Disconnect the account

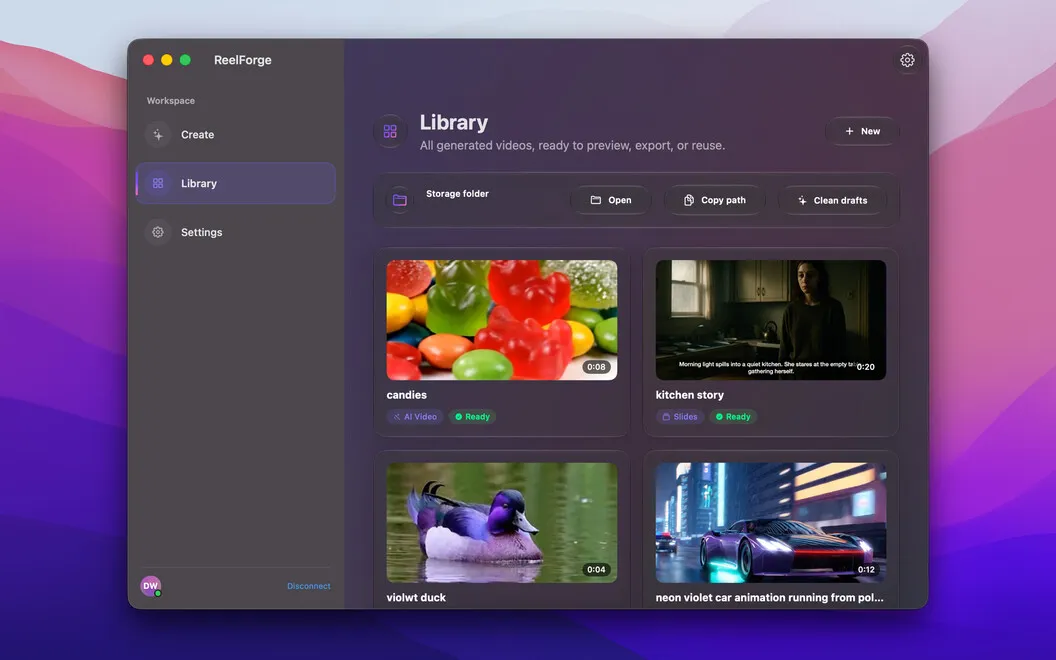pos(308,586)
